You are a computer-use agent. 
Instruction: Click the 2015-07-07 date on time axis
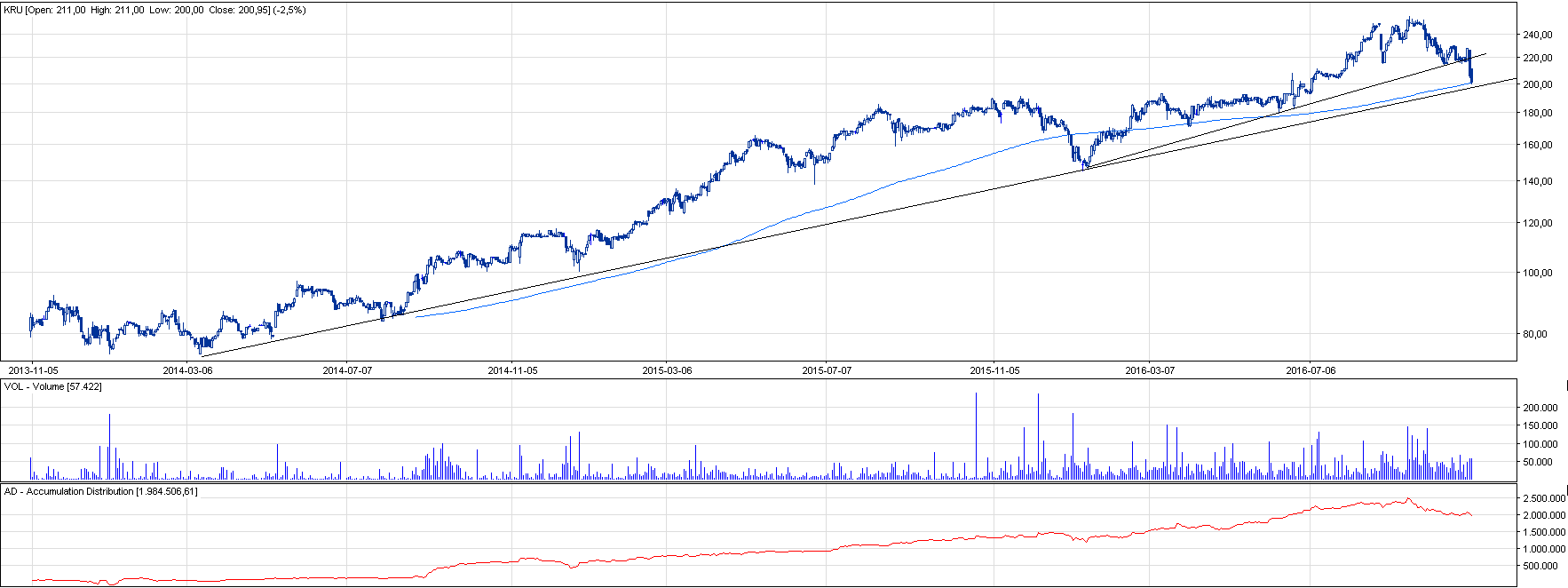827,370
